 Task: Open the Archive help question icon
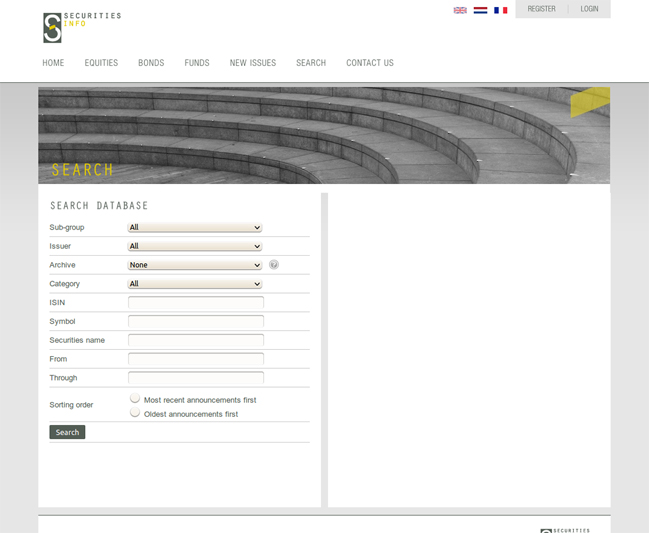(274, 264)
